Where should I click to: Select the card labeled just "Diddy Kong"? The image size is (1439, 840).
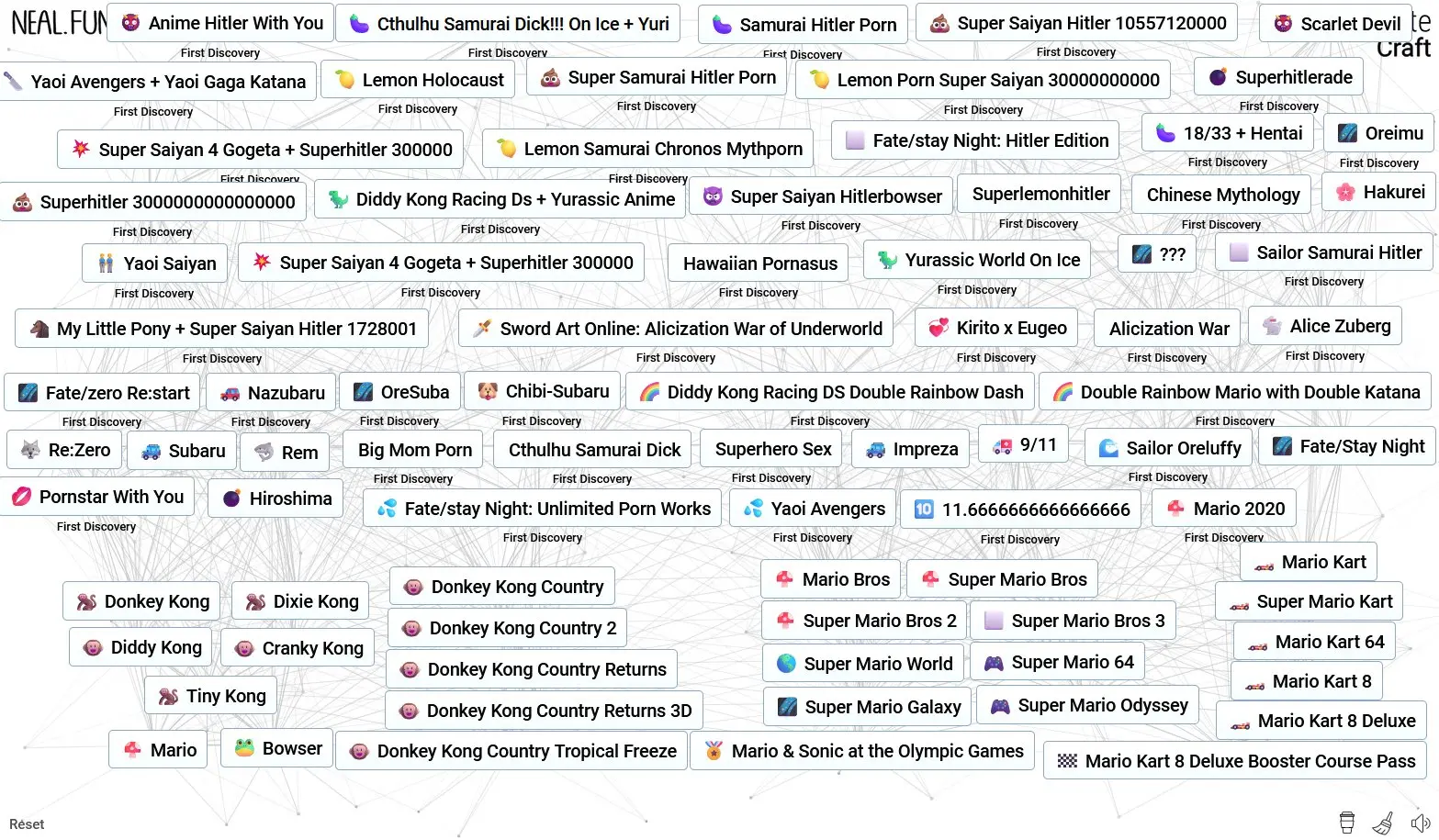tap(141, 647)
